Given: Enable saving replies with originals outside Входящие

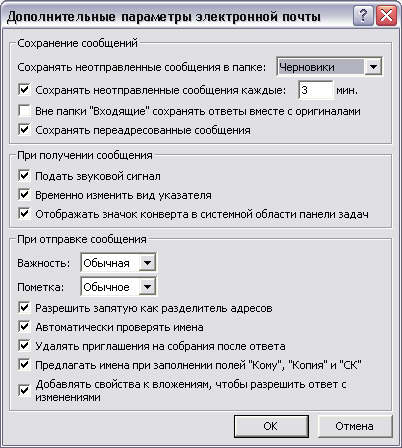Looking at the screenshot, I should pos(24,111).
